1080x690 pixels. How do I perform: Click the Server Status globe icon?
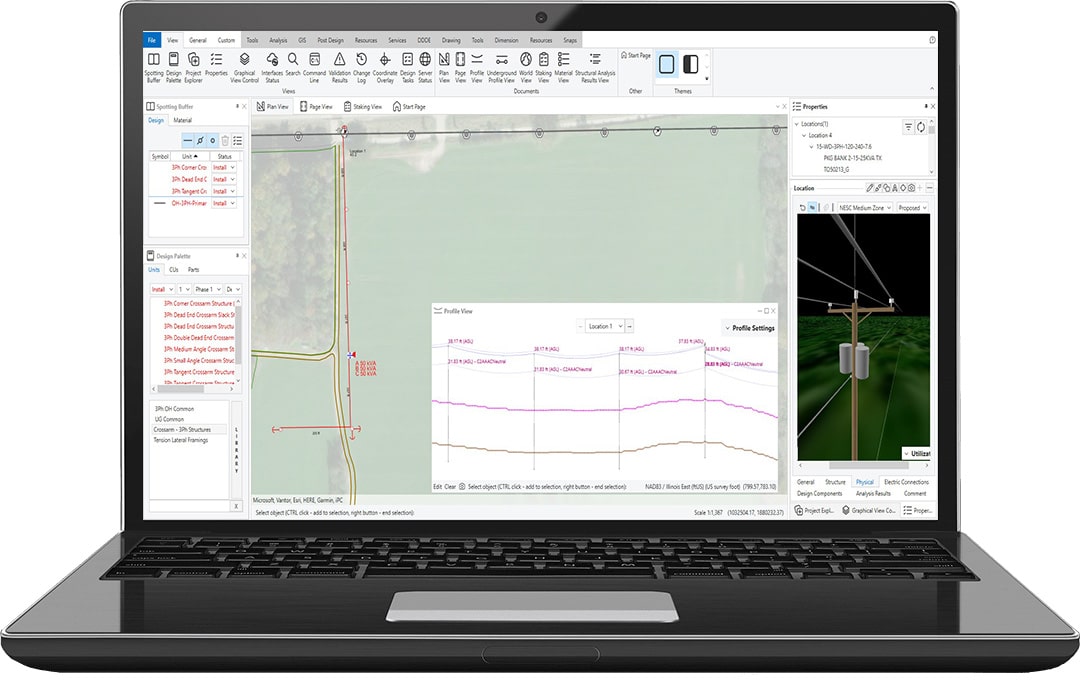click(x=425, y=61)
